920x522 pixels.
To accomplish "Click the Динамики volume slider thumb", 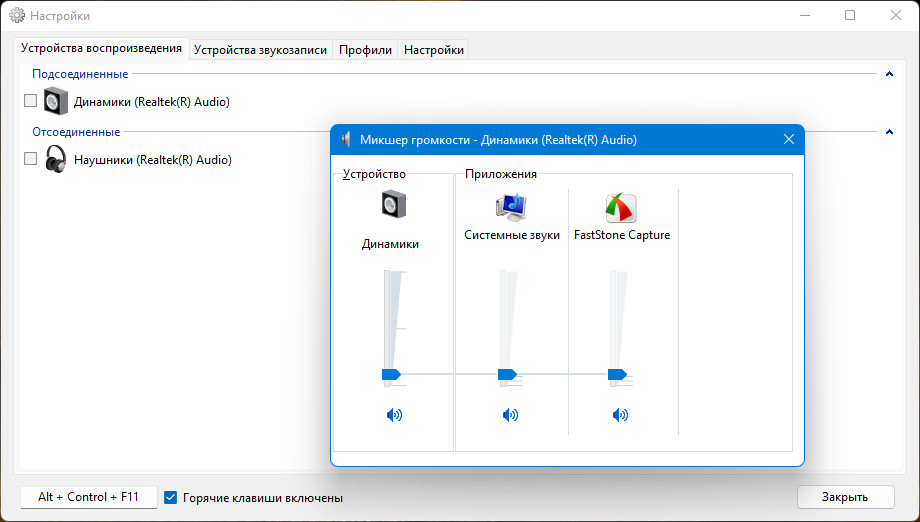I will click(x=391, y=374).
